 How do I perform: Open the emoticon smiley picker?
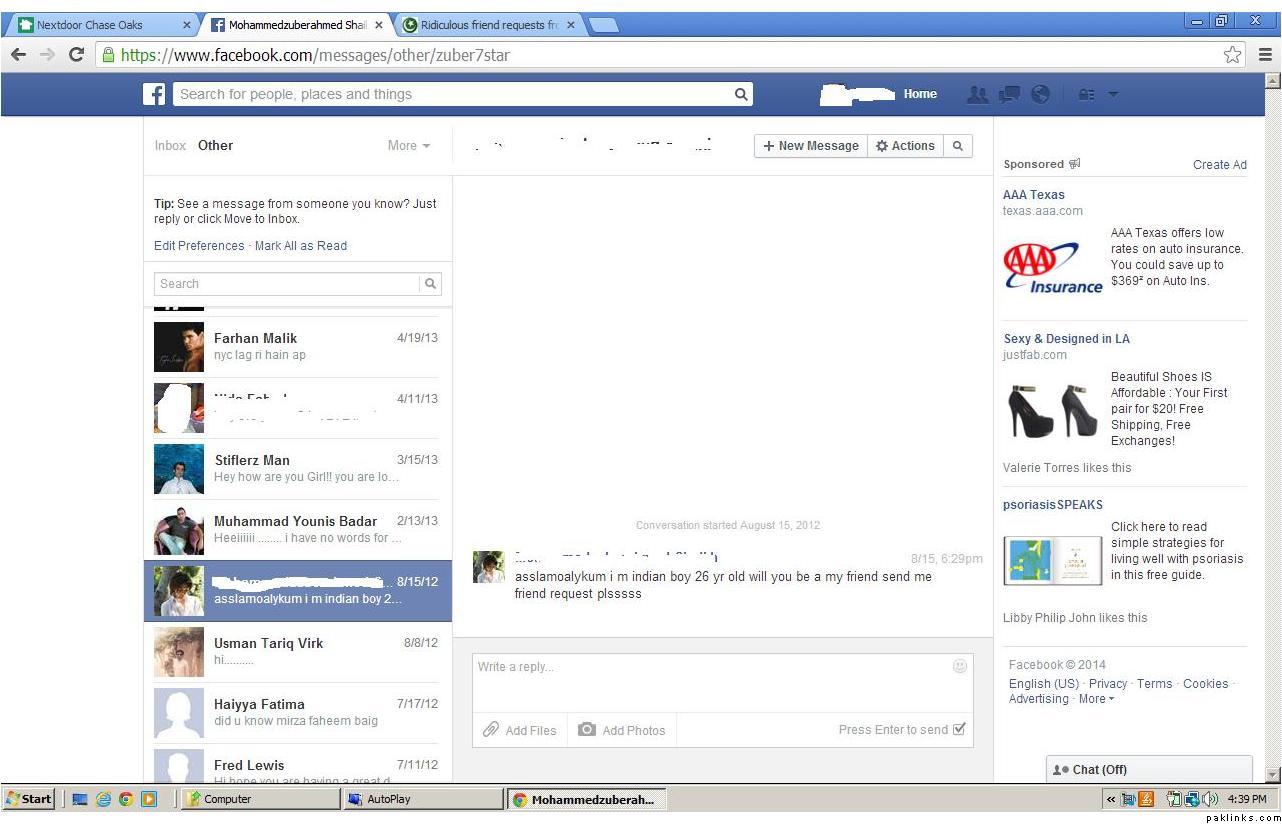click(959, 666)
